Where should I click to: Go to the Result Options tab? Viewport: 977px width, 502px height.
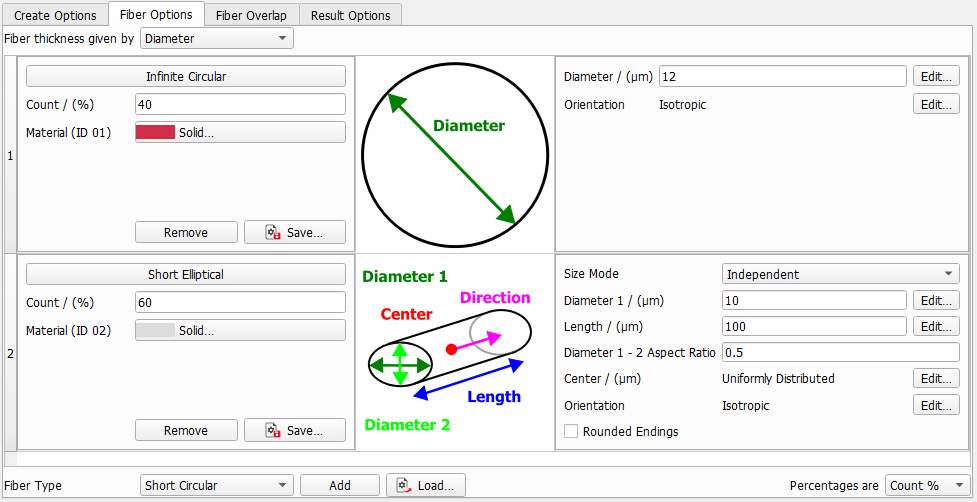pos(351,15)
